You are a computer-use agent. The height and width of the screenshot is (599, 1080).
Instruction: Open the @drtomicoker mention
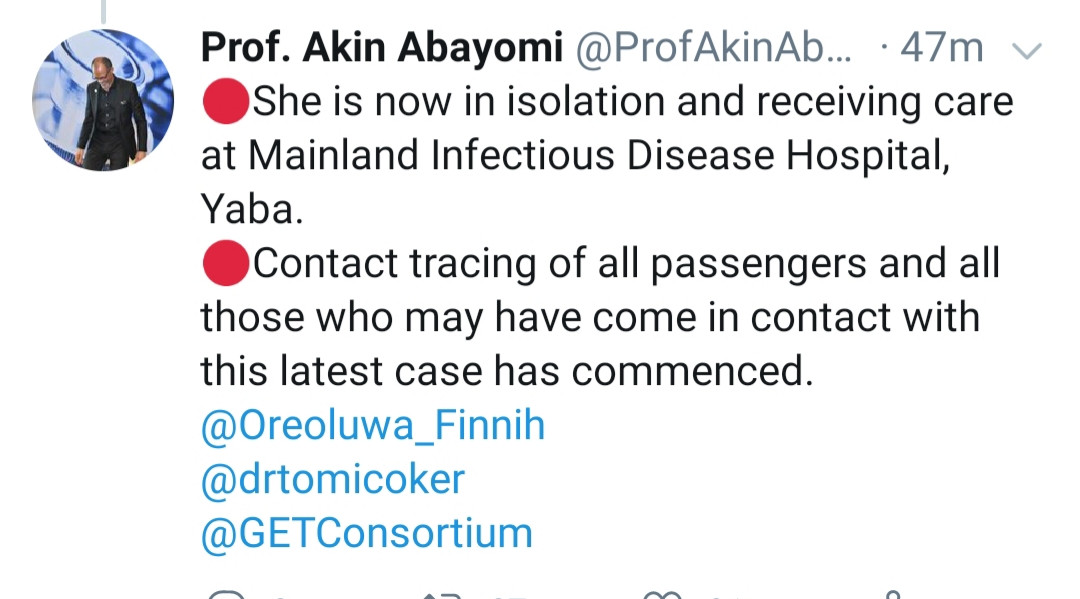[333, 479]
